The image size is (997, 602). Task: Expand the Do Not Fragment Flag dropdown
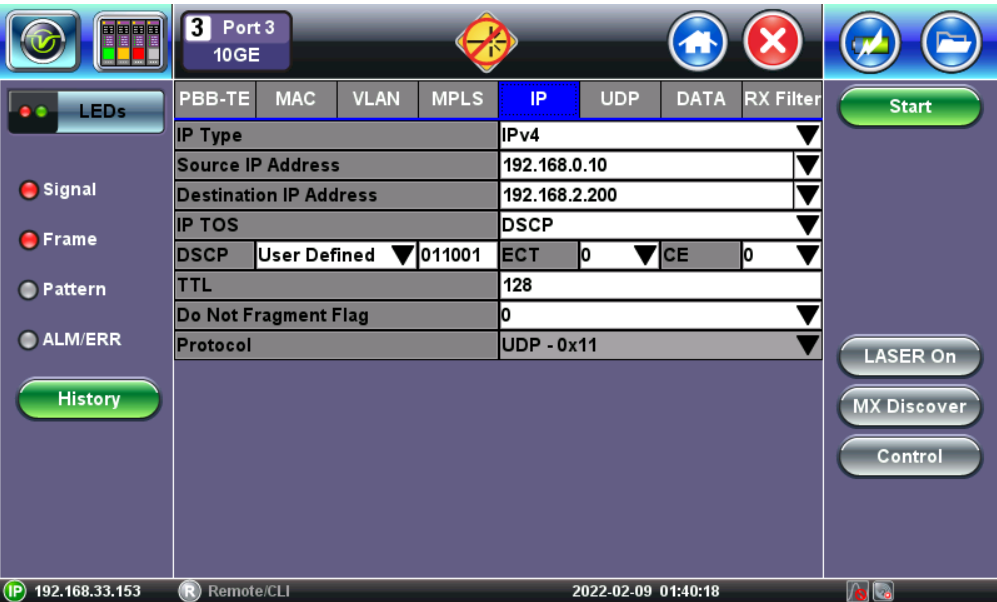[660, 315]
